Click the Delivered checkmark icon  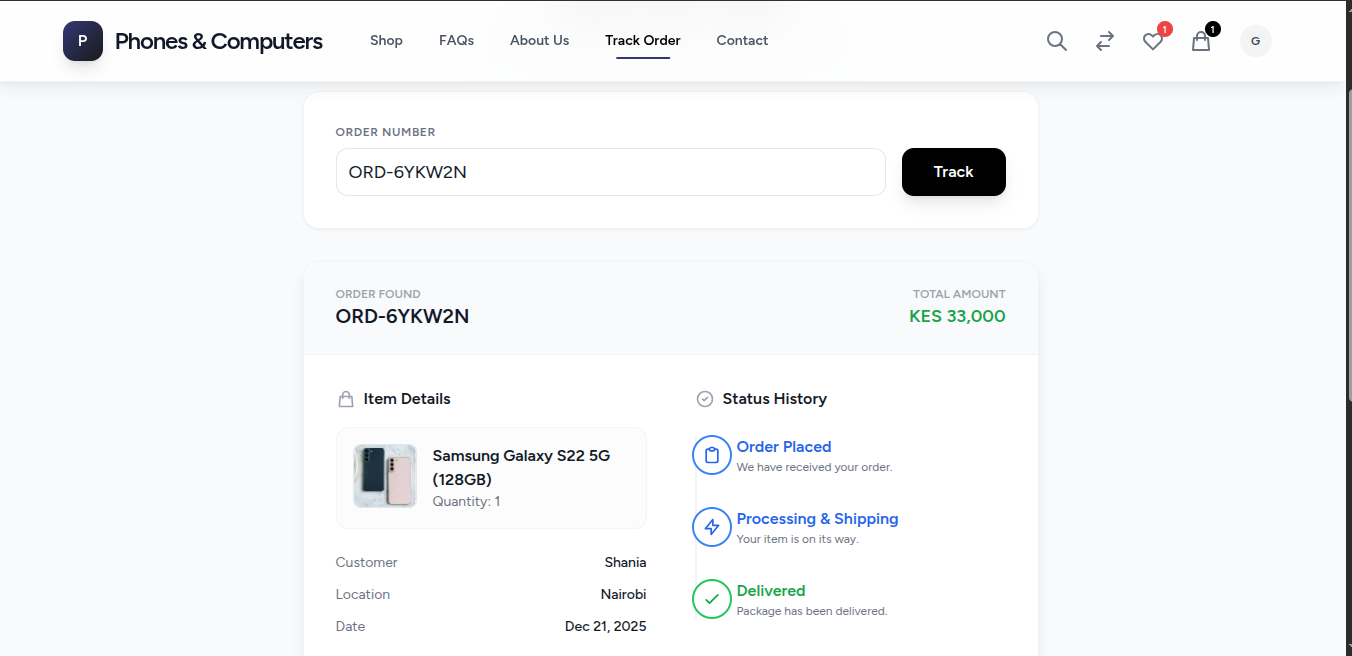pos(712,599)
